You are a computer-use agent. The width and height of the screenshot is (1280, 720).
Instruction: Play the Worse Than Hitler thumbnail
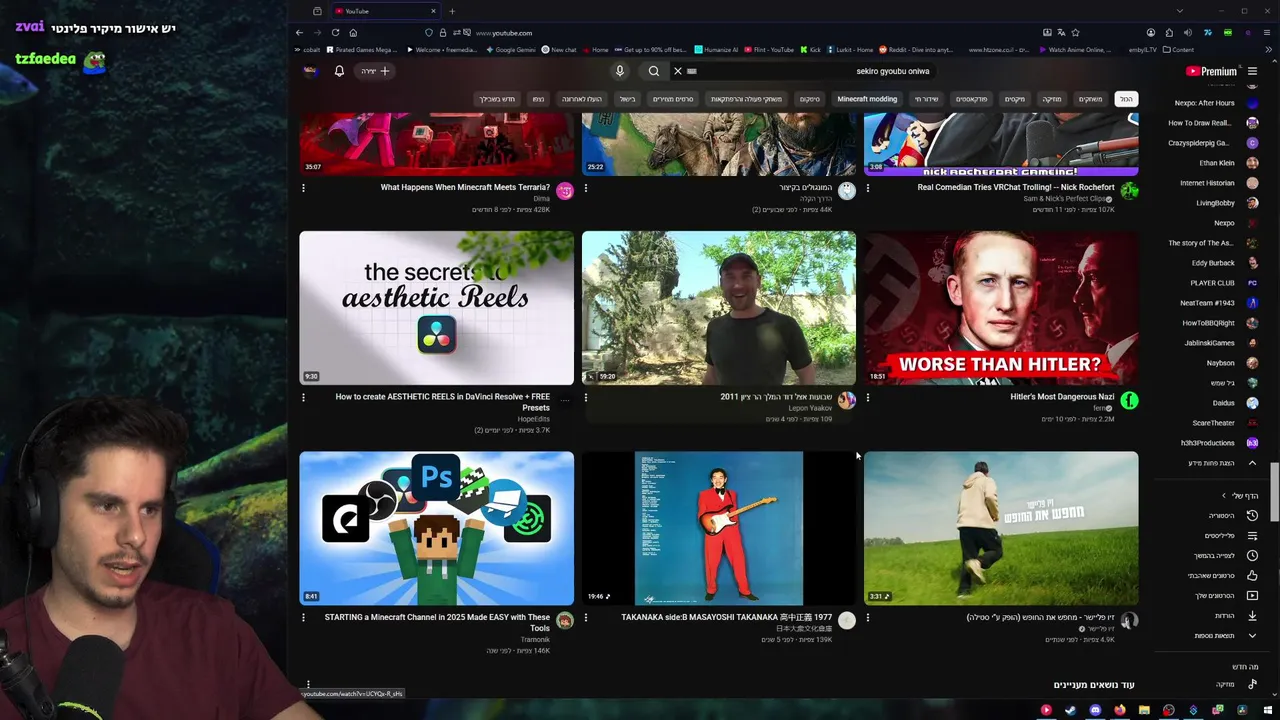[1001, 308]
